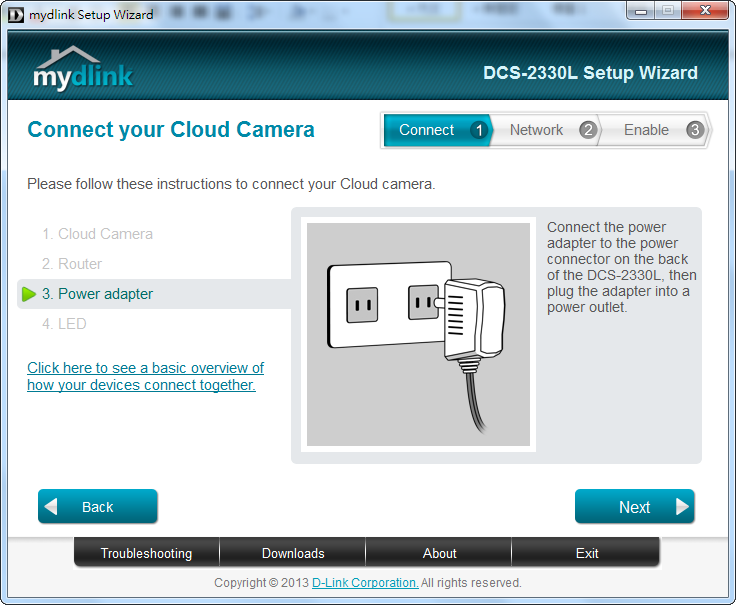736x605 pixels.
Task: Switch to the Network step tab
Action: pos(537,130)
